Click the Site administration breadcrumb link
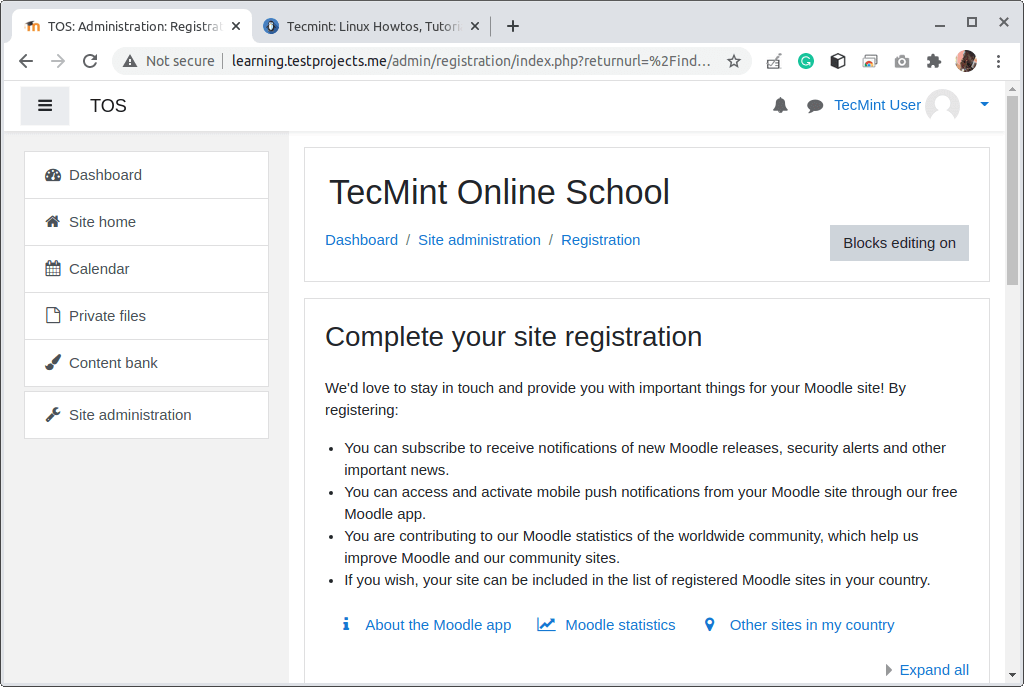Viewport: 1024px width, 687px height. pyautogui.click(x=479, y=240)
